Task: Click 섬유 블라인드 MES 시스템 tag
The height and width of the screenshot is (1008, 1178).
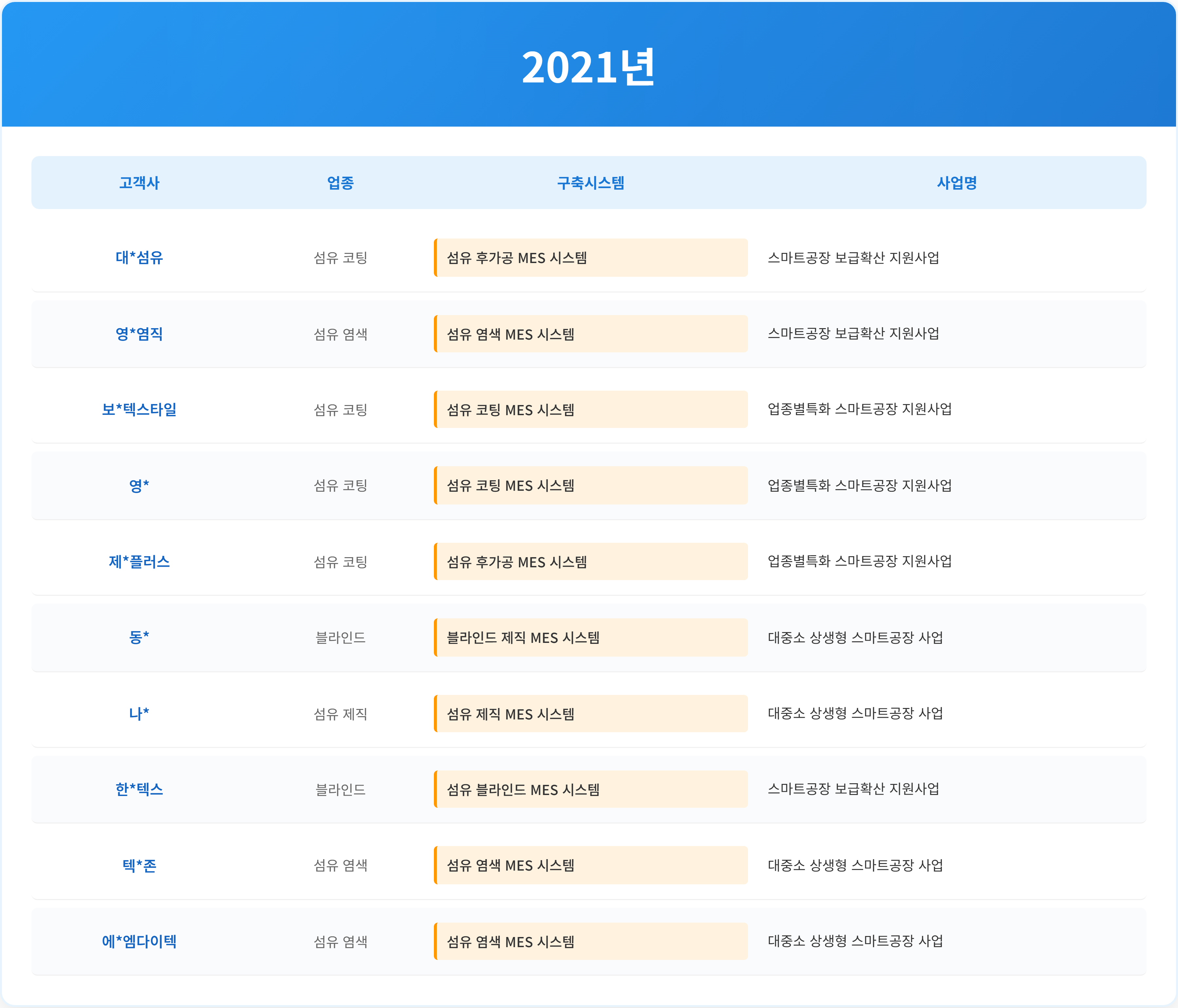Action: [523, 789]
